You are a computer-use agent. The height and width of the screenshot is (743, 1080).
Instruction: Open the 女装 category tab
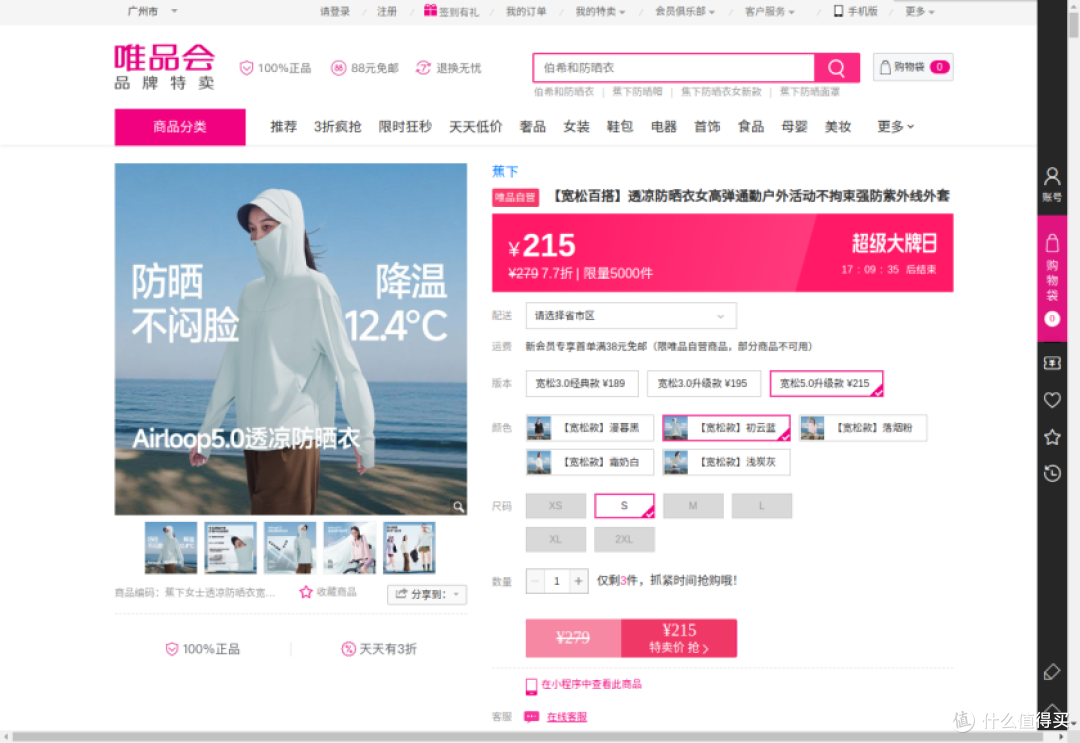coord(576,126)
